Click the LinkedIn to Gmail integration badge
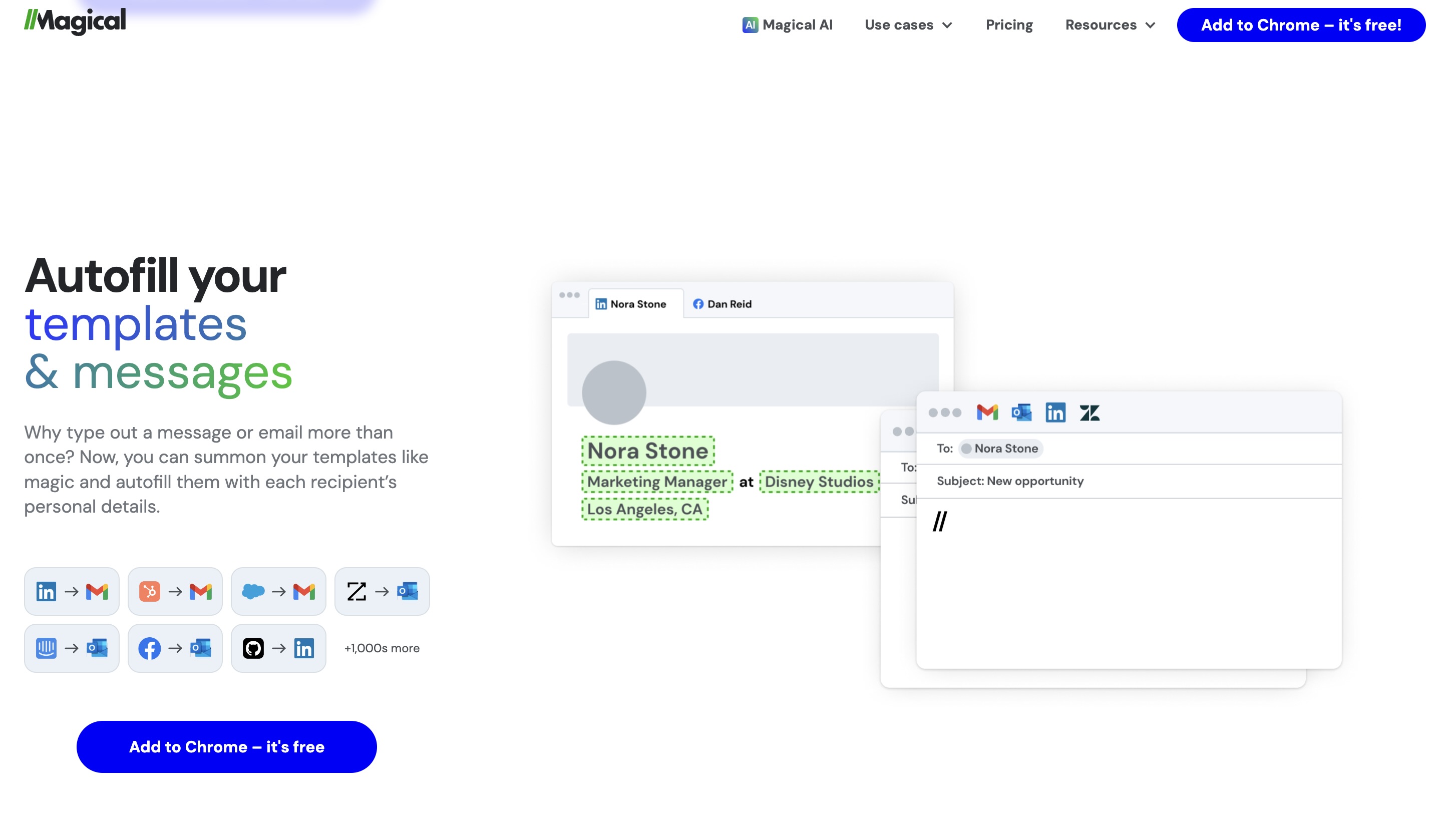Viewport: 1456px width, 824px height. (71, 591)
